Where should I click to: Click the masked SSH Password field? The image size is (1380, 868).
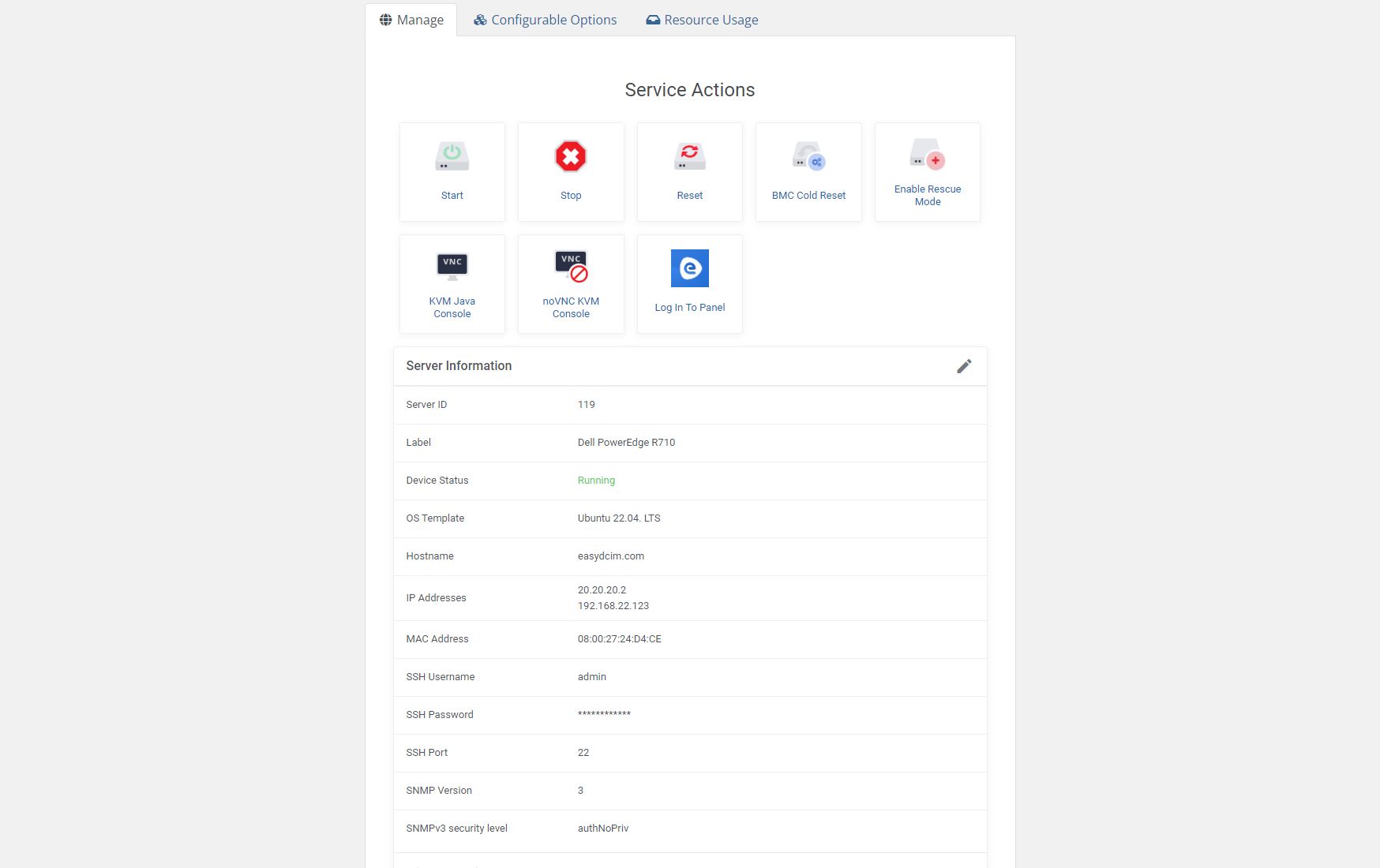tap(604, 714)
